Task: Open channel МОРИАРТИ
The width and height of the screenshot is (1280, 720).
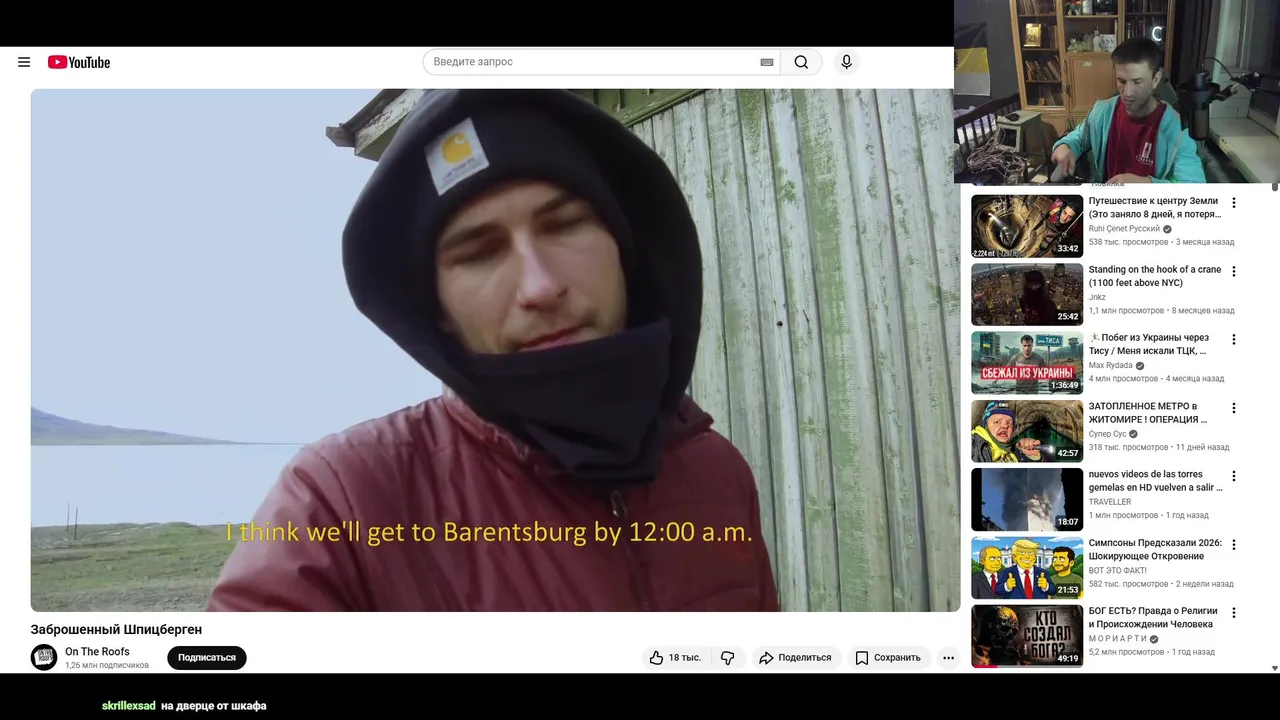Action: (1118, 639)
